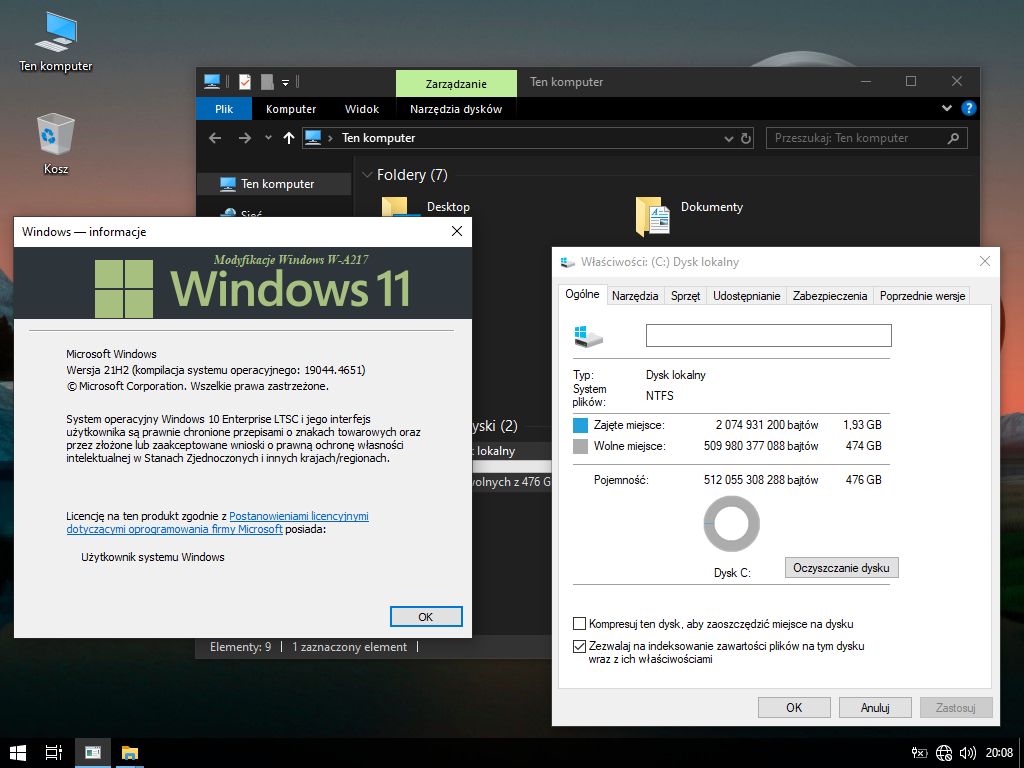The height and width of the screenshot is (768, 1024).
Task: Click the Oczyszczanie dysku button
Action: 841,567
